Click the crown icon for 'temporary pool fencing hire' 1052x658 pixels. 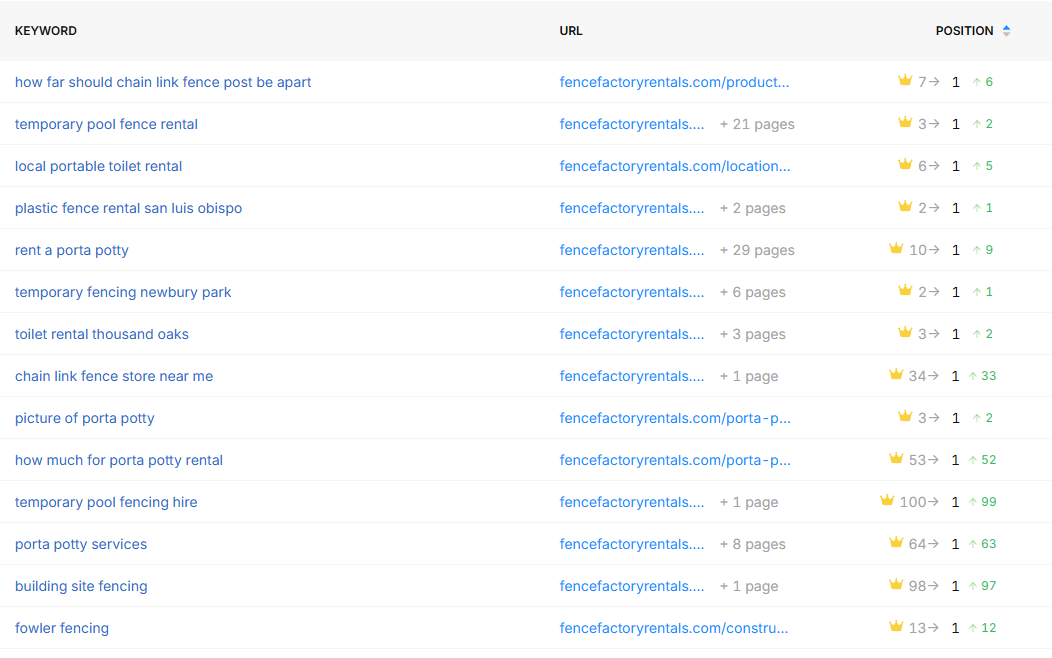coord(887,500)
